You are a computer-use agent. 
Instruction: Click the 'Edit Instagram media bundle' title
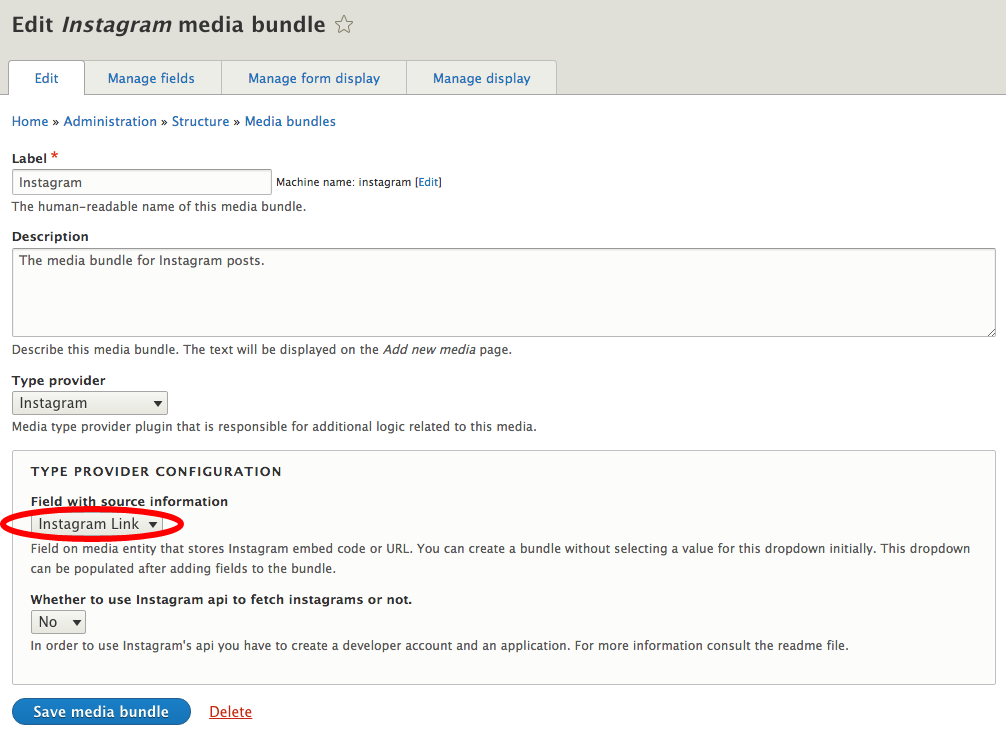[x=169, y=24]
